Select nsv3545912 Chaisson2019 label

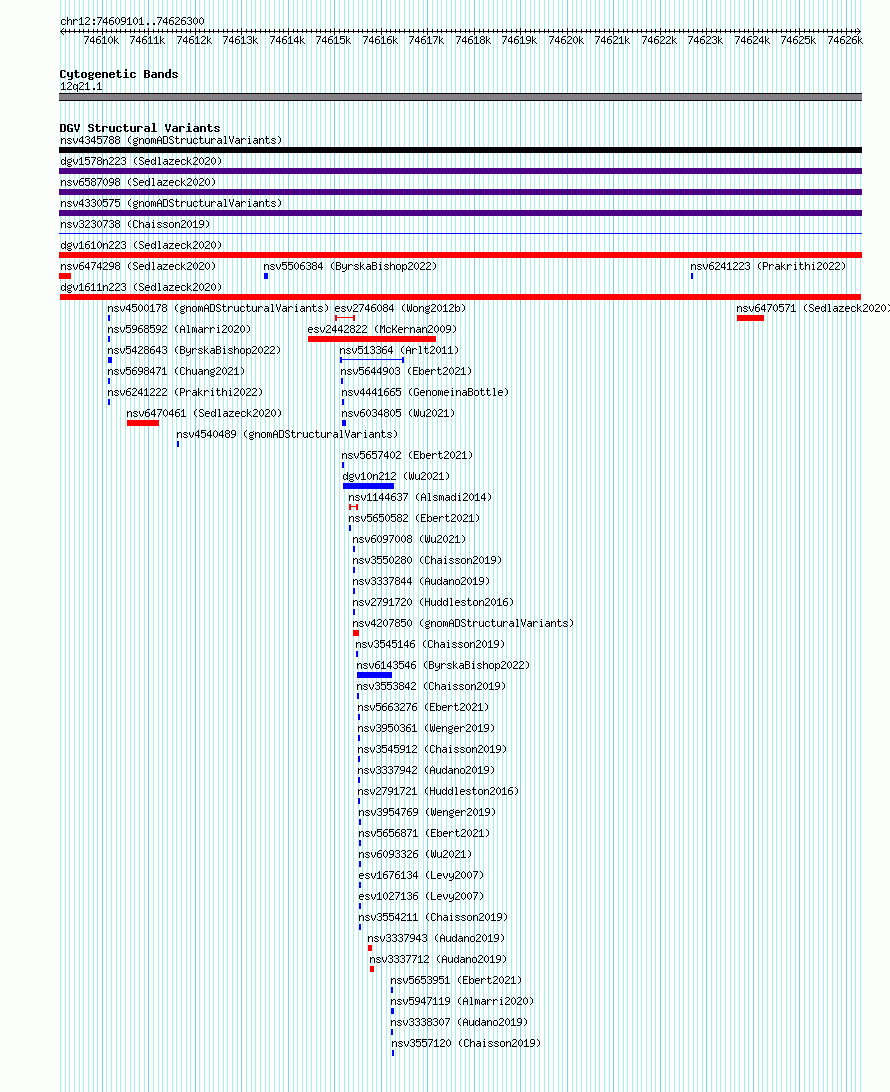[x=432, y=749]
